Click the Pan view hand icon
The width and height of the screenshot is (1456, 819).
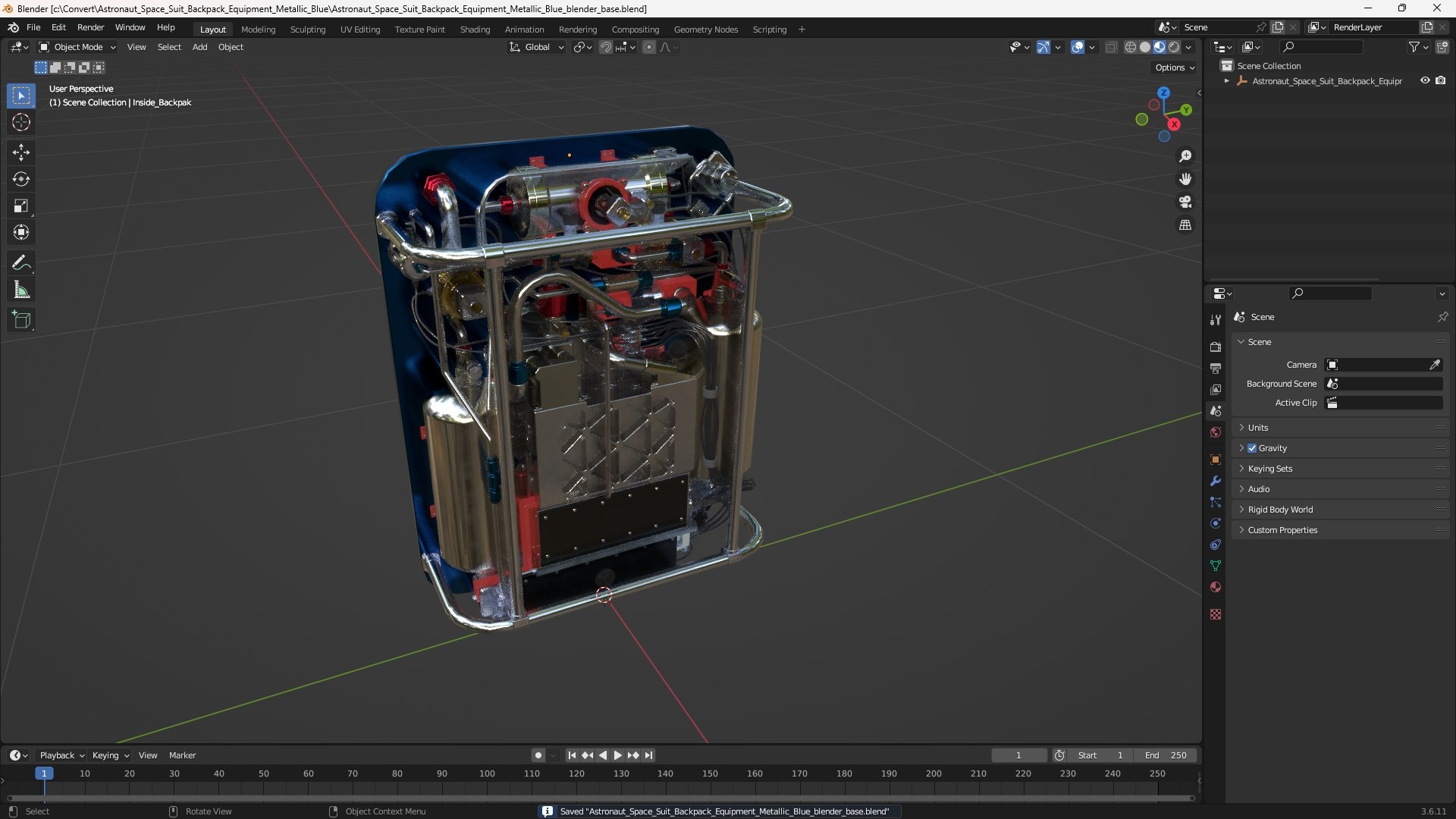click(x=1185, y=179)
